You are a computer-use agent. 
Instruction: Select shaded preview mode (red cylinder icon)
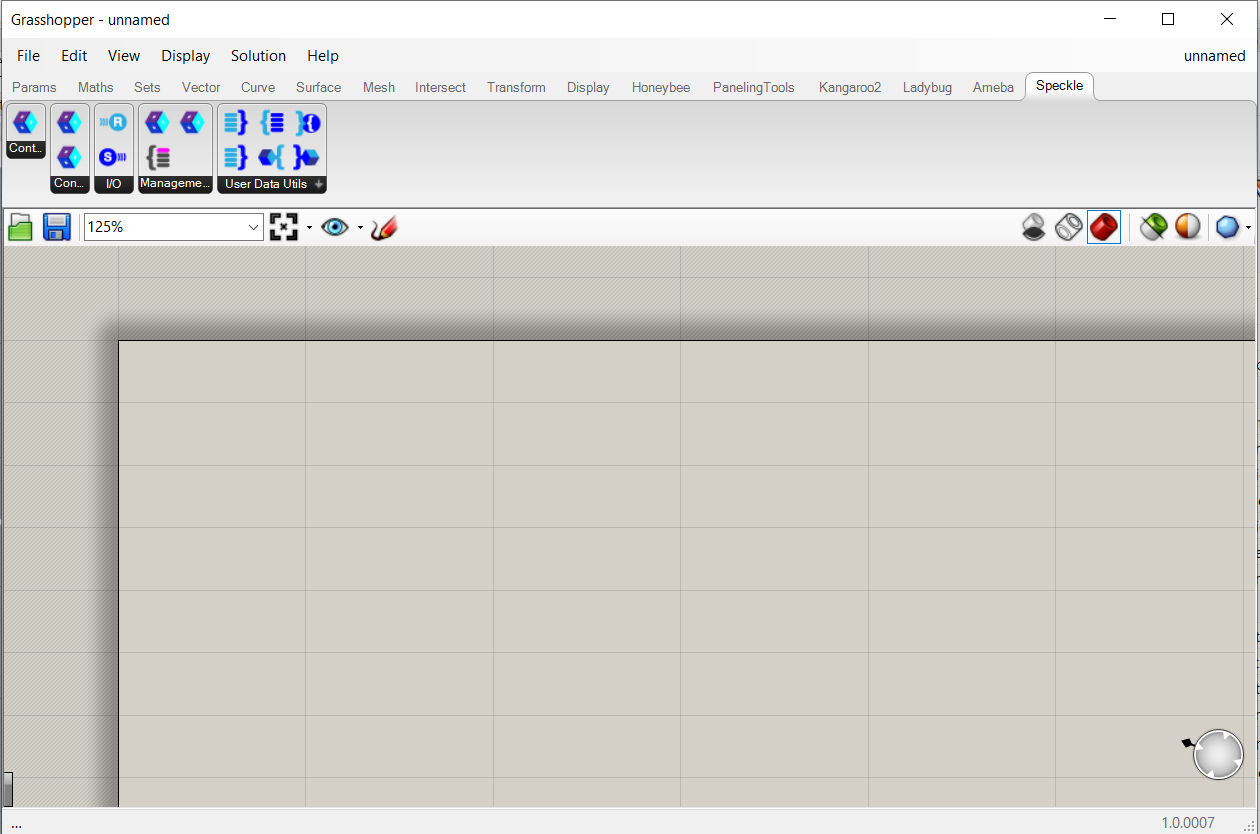[1103, 227]
